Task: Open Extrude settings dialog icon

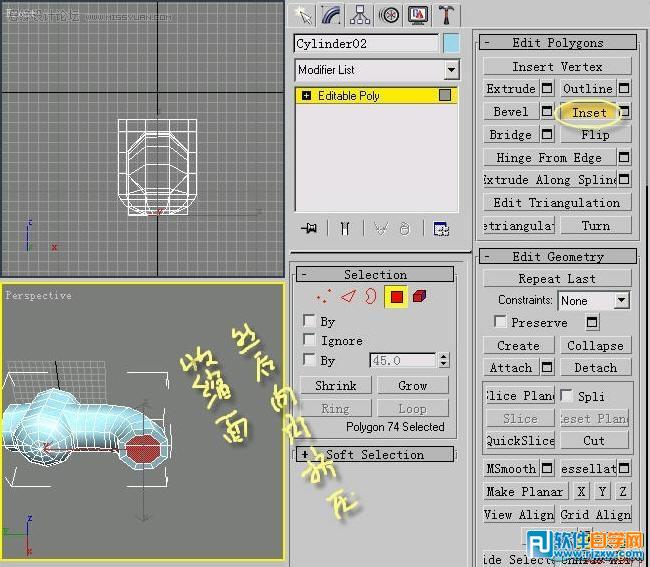Action: [x=547, y=88]
